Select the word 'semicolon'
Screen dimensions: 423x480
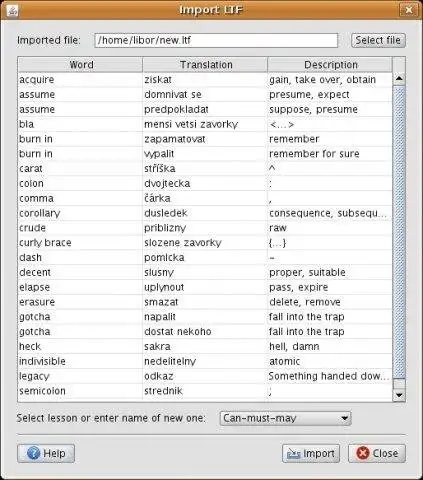pyautogui.click(x=80, y=391)
